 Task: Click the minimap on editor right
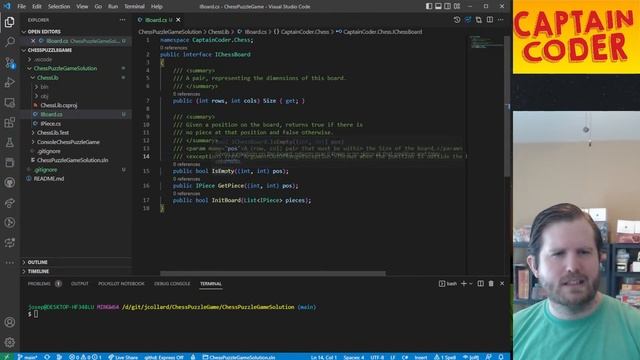click(486, 42)
